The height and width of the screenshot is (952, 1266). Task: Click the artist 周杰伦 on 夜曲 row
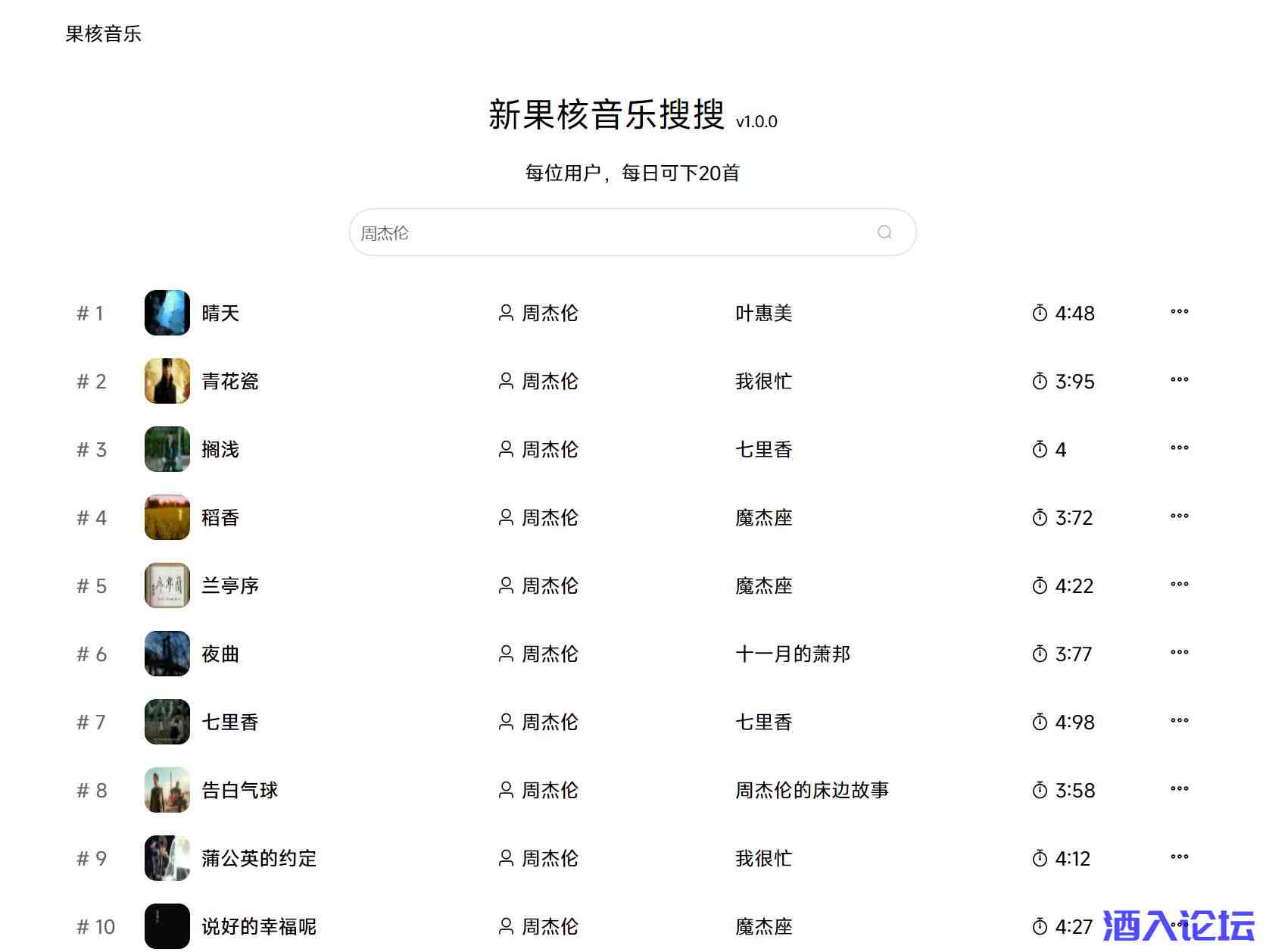550,654
